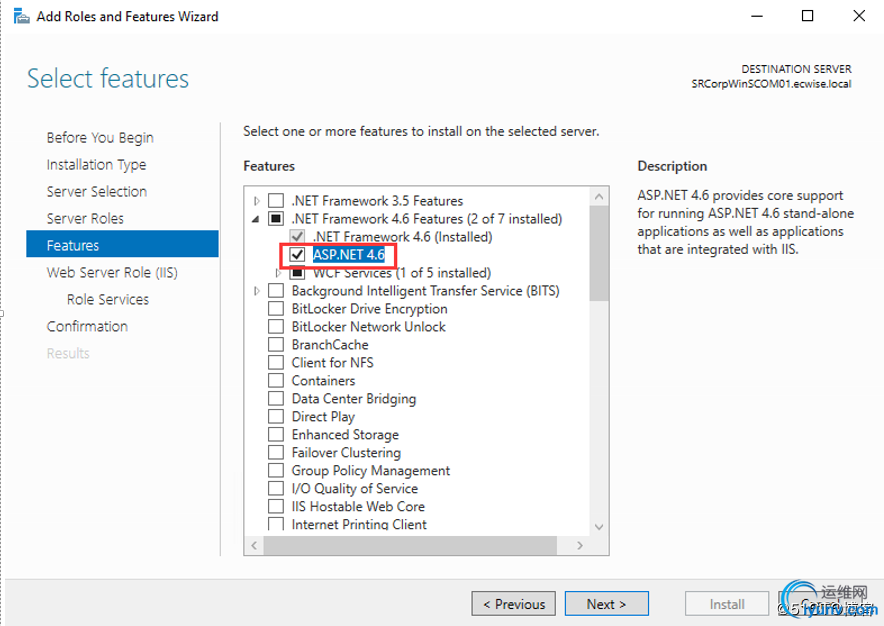This screenshot has width=884, height=626.
Task: Check the Group Policy Management box
Action: point(276,471)
